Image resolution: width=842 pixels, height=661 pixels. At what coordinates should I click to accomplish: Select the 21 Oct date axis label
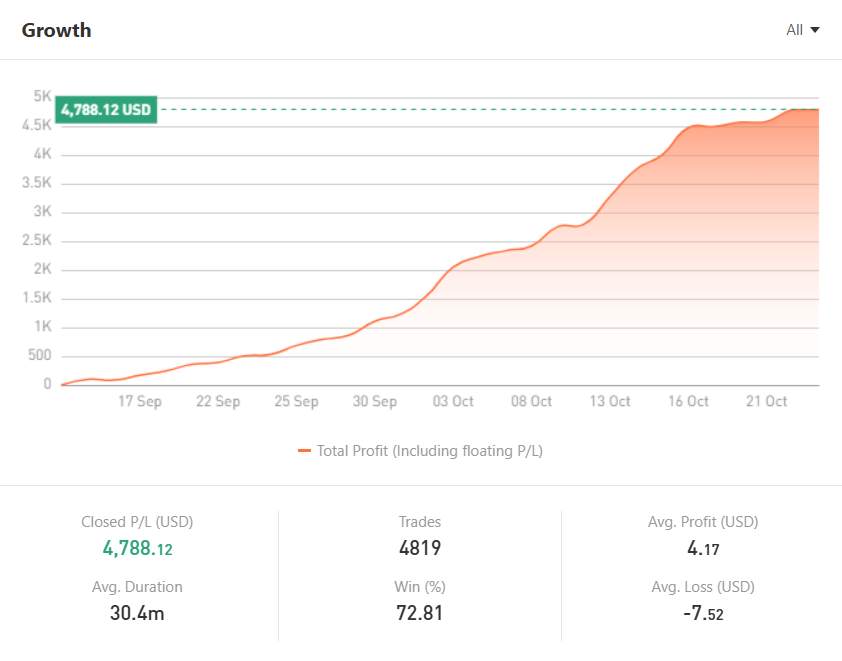[767, 401]
